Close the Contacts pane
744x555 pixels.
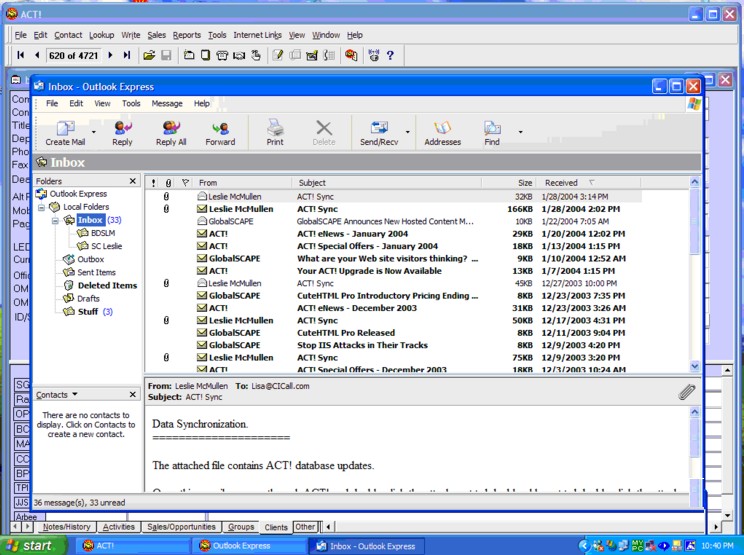[x=133, y=395]
